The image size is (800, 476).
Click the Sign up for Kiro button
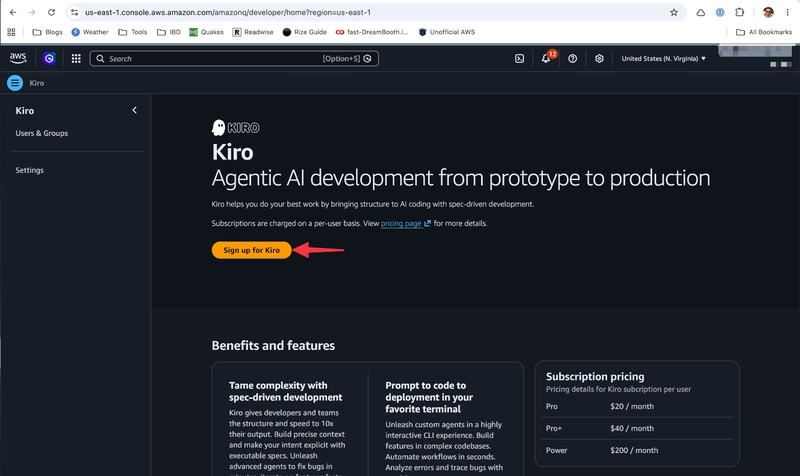pos(252,250)
